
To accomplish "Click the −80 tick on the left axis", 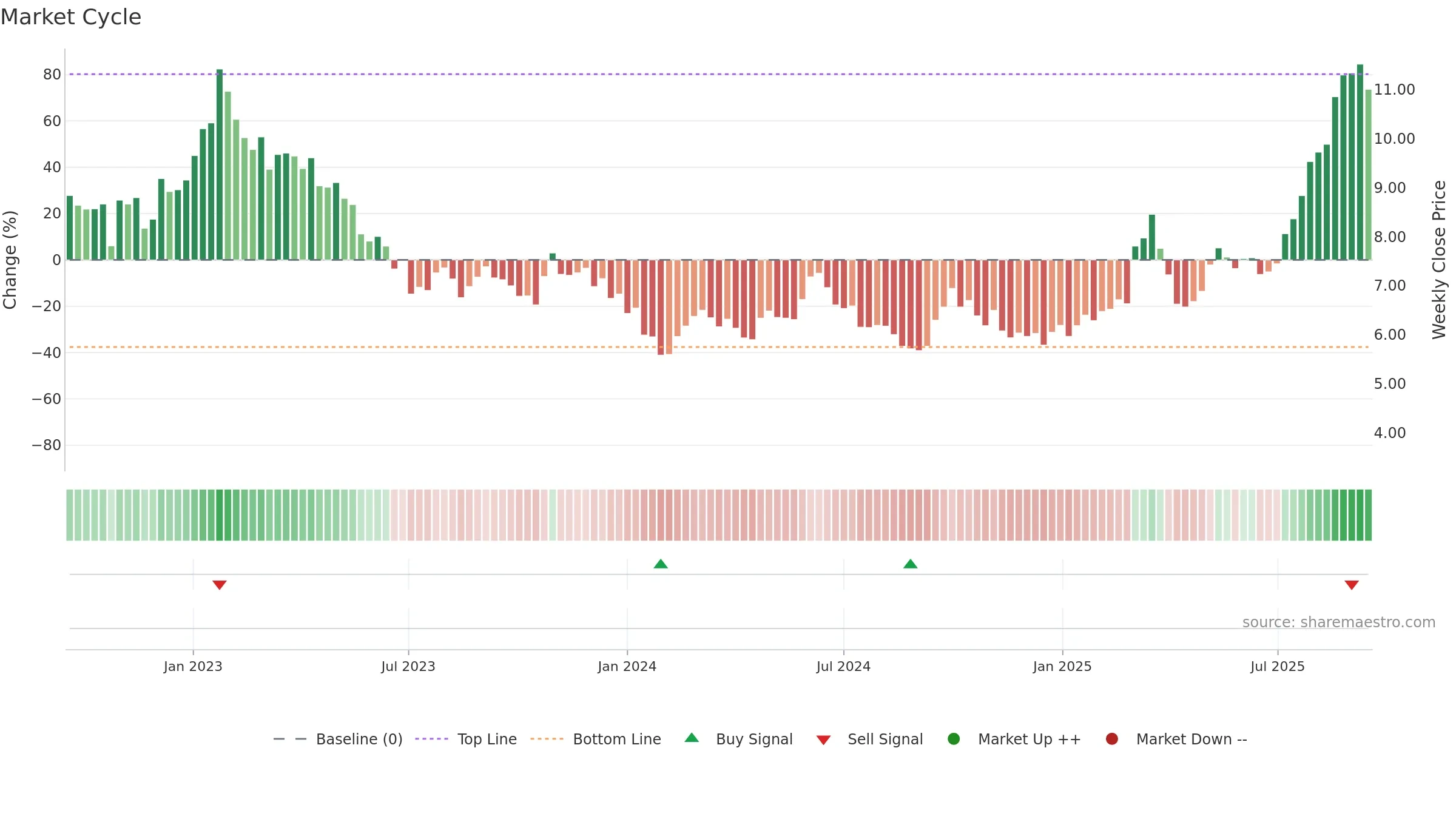I will tap(47, 445).
